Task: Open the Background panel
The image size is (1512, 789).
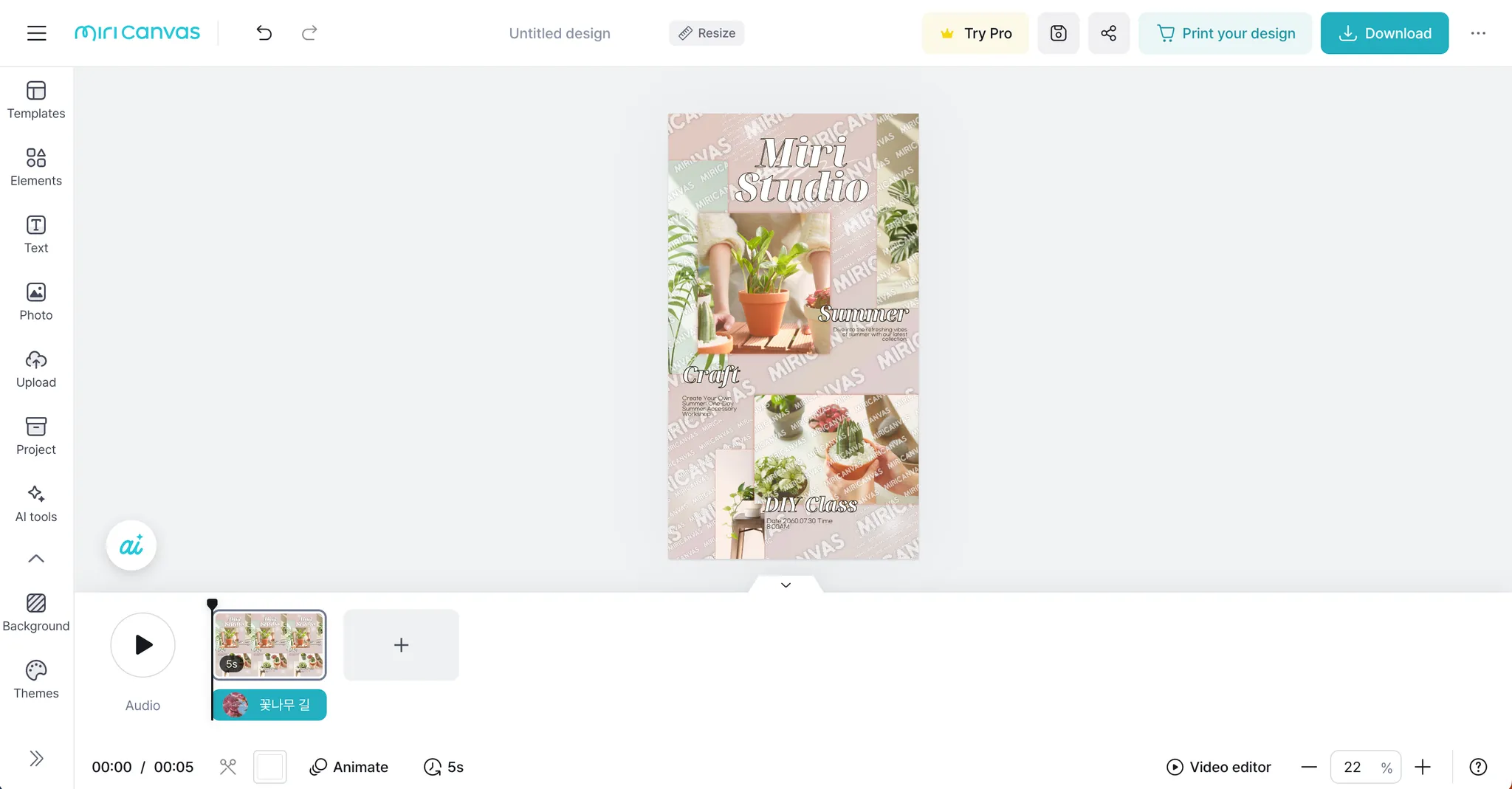Action: click(36, 613)
